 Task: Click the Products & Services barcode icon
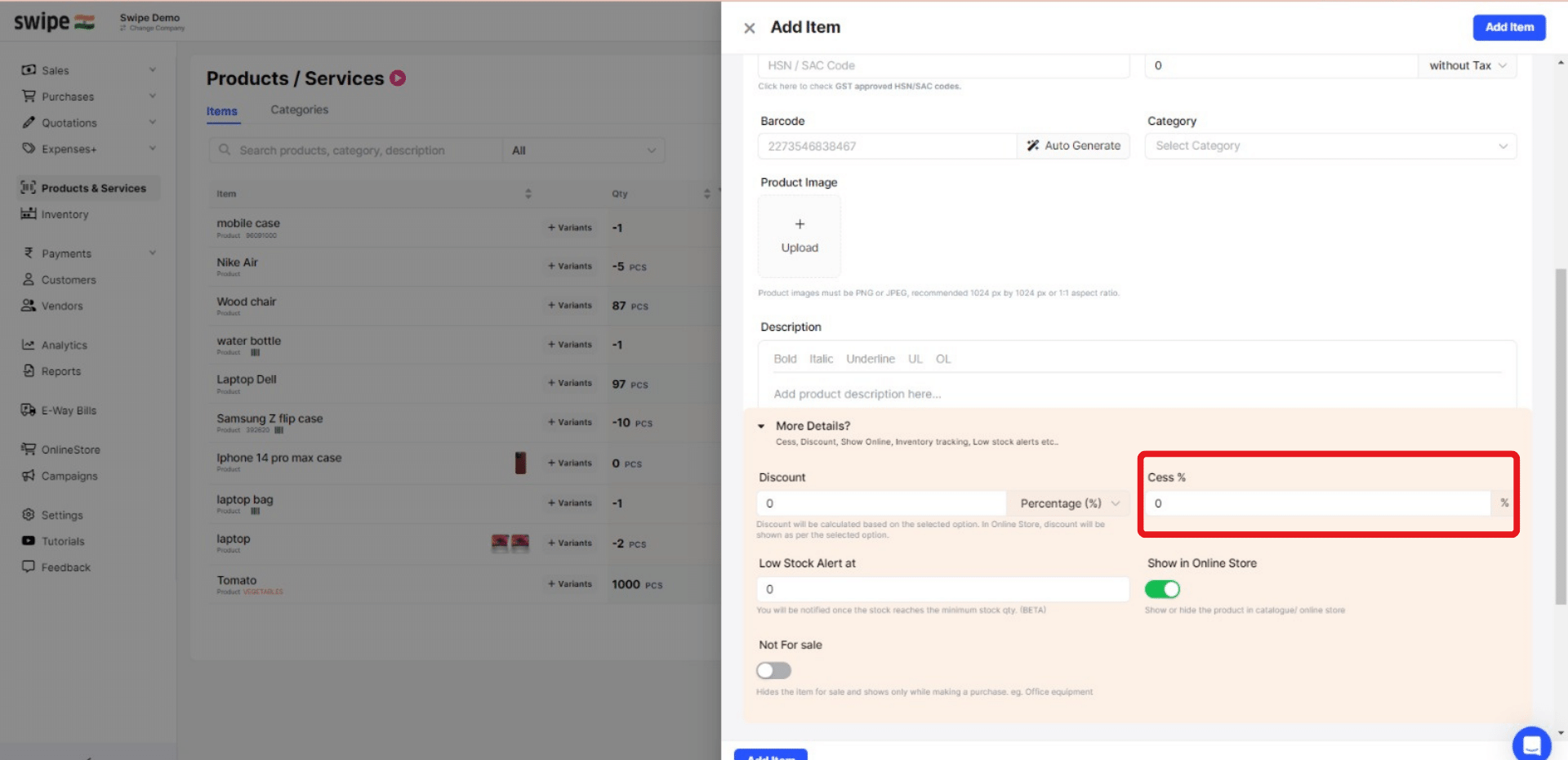pos(29,188)
